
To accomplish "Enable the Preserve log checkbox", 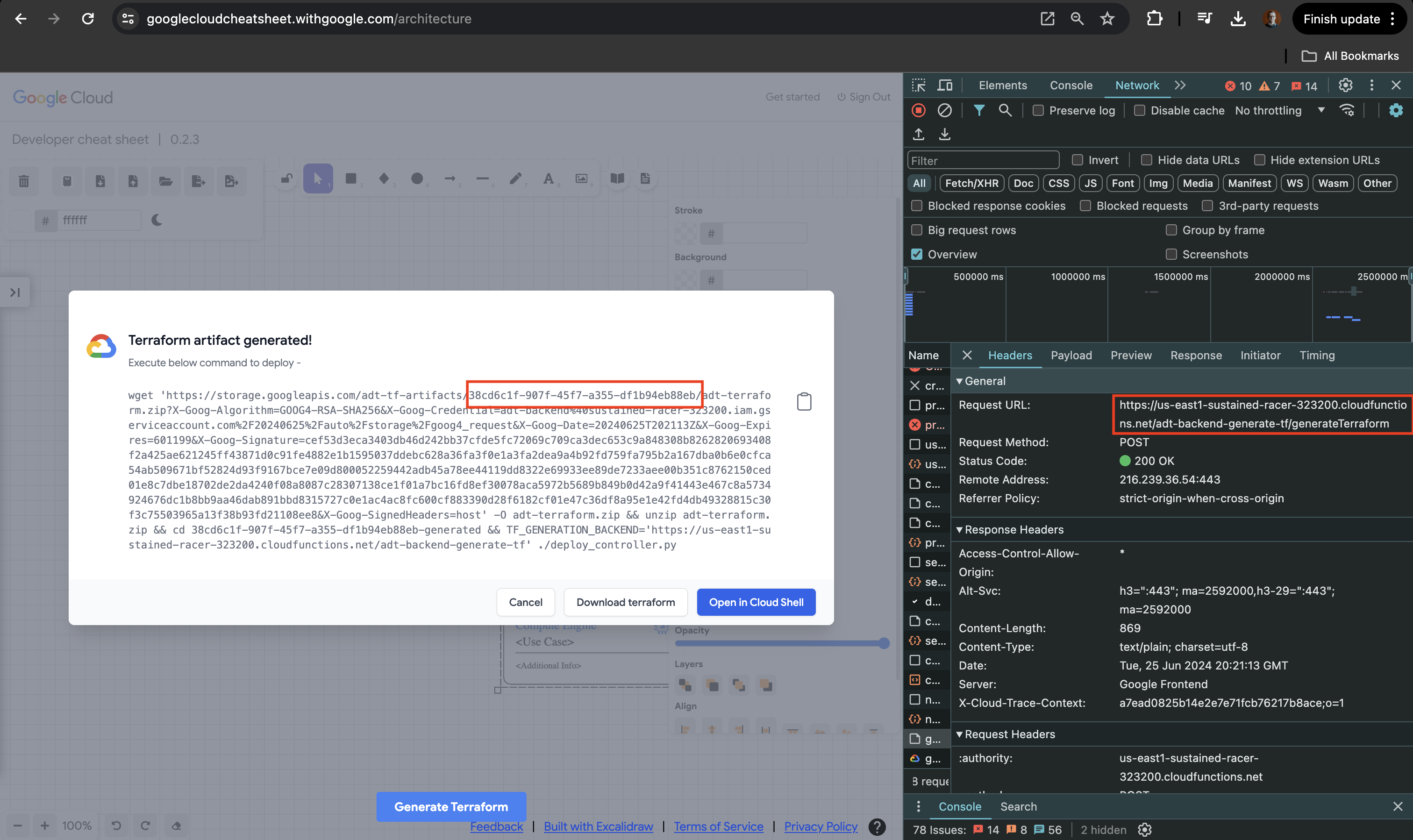I will coord(1038,110).
